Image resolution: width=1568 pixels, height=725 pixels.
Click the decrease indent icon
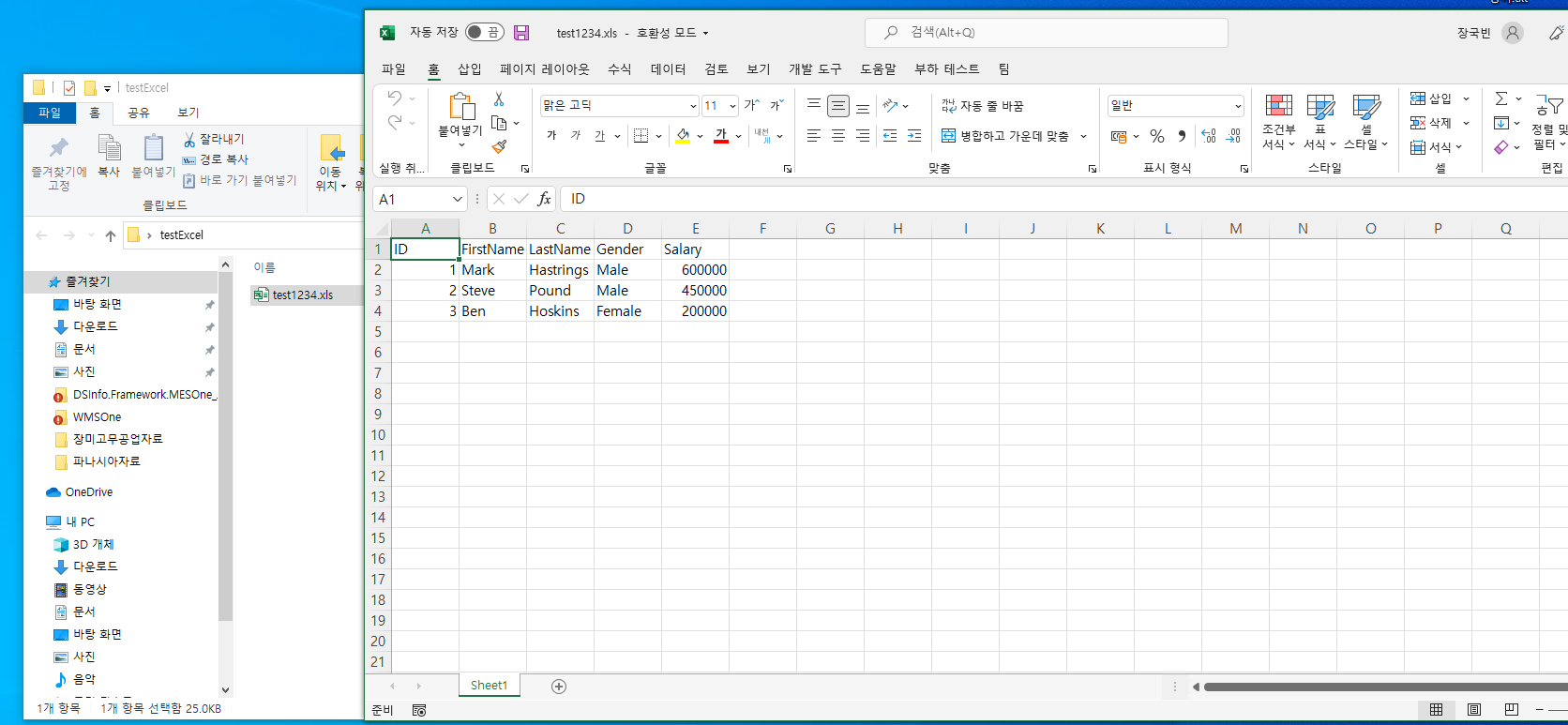click(x=890, y=136)
